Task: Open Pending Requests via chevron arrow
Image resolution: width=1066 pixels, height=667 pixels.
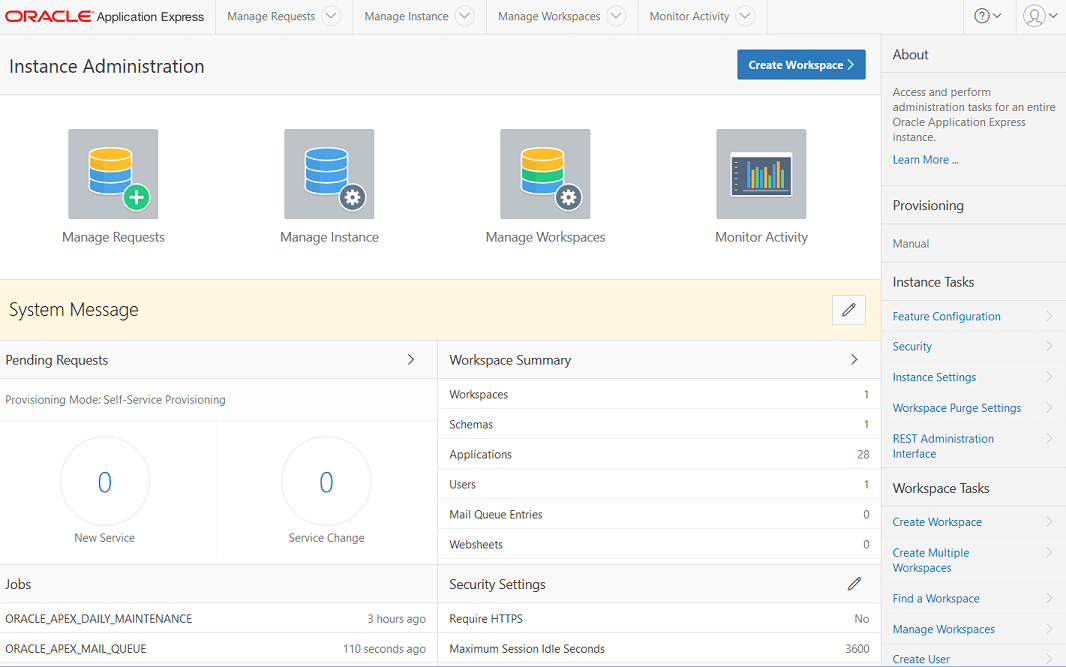Action: click(411, 360)
